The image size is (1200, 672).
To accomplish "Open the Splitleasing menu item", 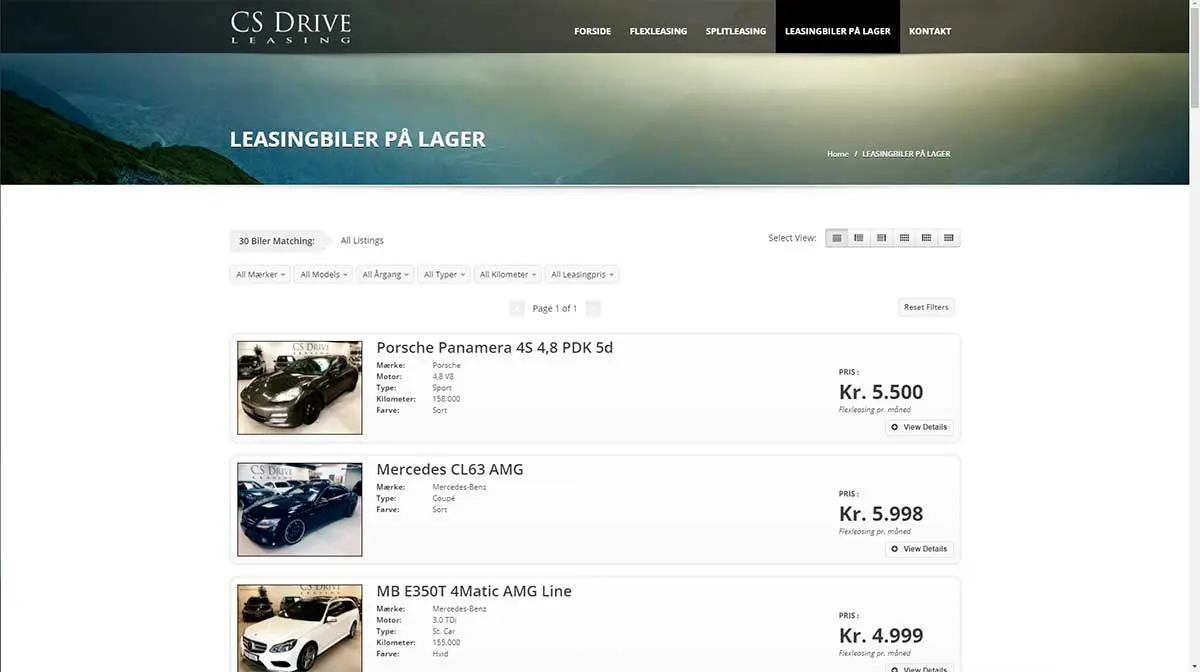I will [x=735, y=31].
